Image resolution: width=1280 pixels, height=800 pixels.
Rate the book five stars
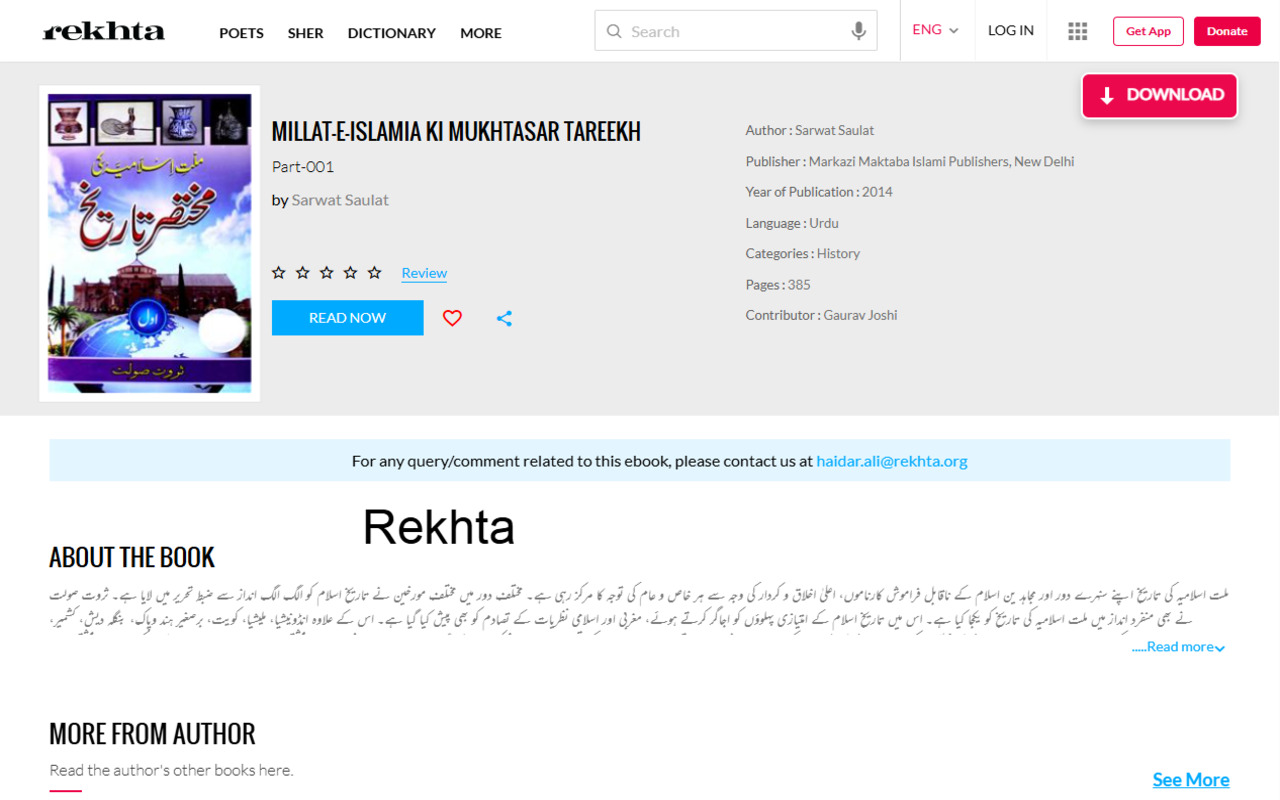click(375, 272)
